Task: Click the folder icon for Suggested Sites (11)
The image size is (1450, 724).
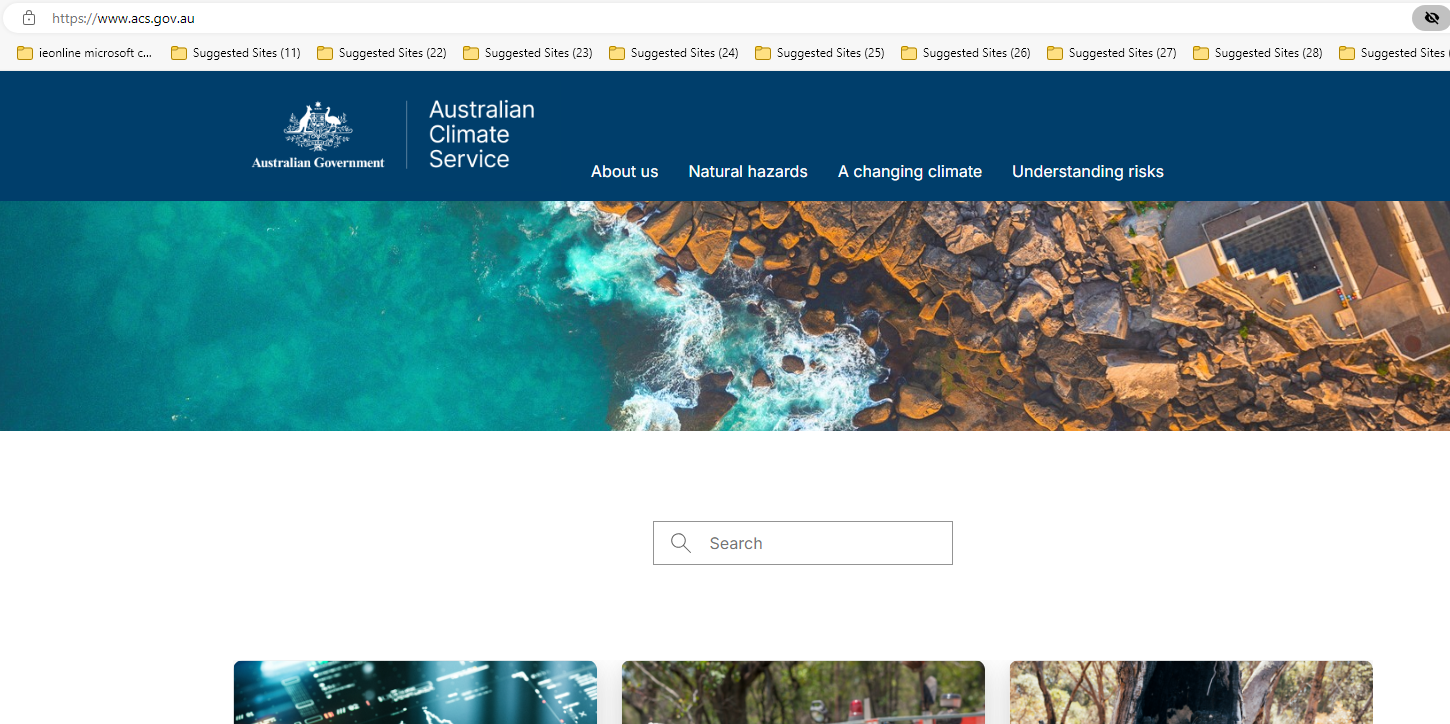Action: [178, 52]
